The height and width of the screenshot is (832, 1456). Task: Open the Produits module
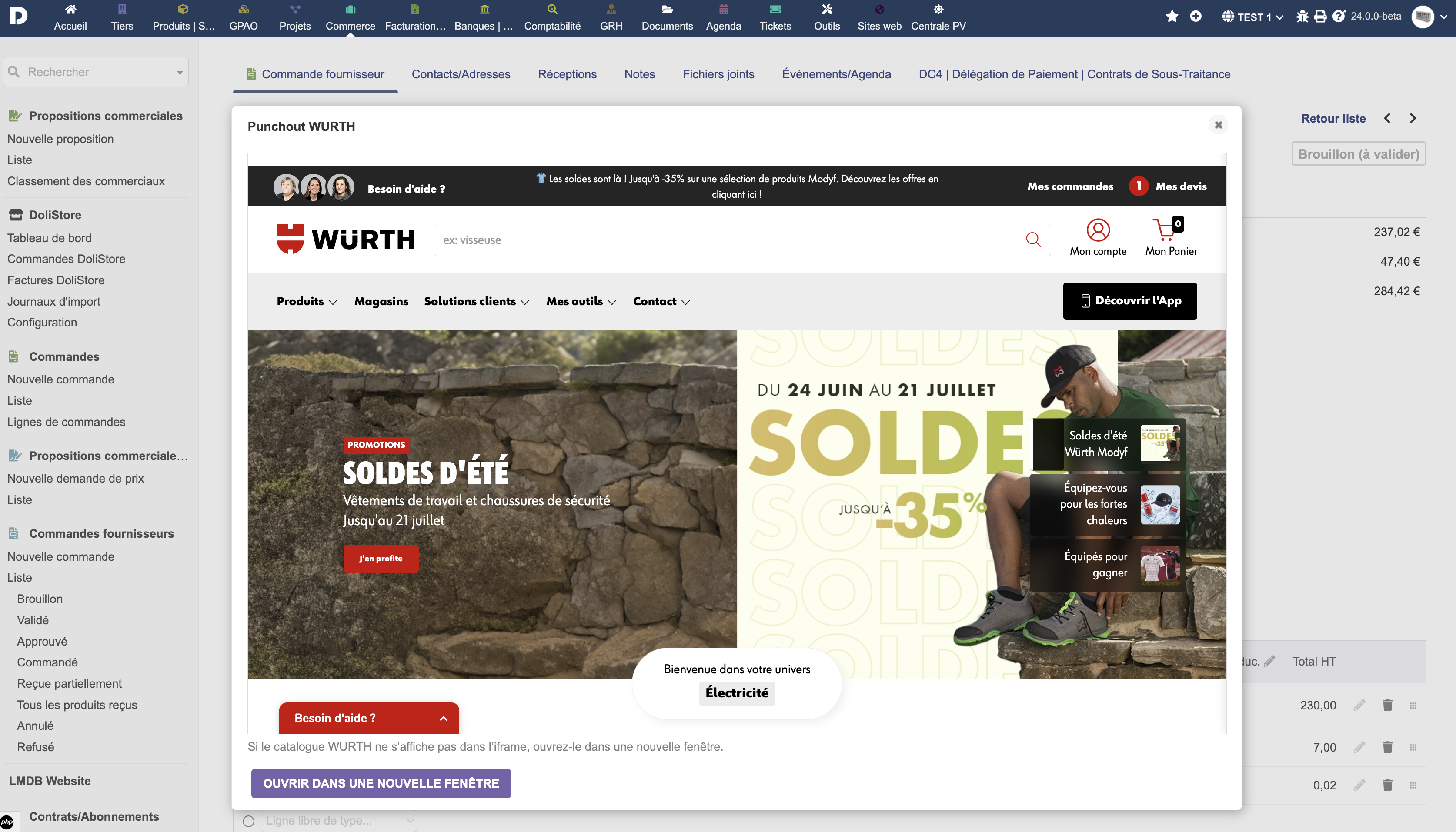pyautogui.click(x=184, y=18)
